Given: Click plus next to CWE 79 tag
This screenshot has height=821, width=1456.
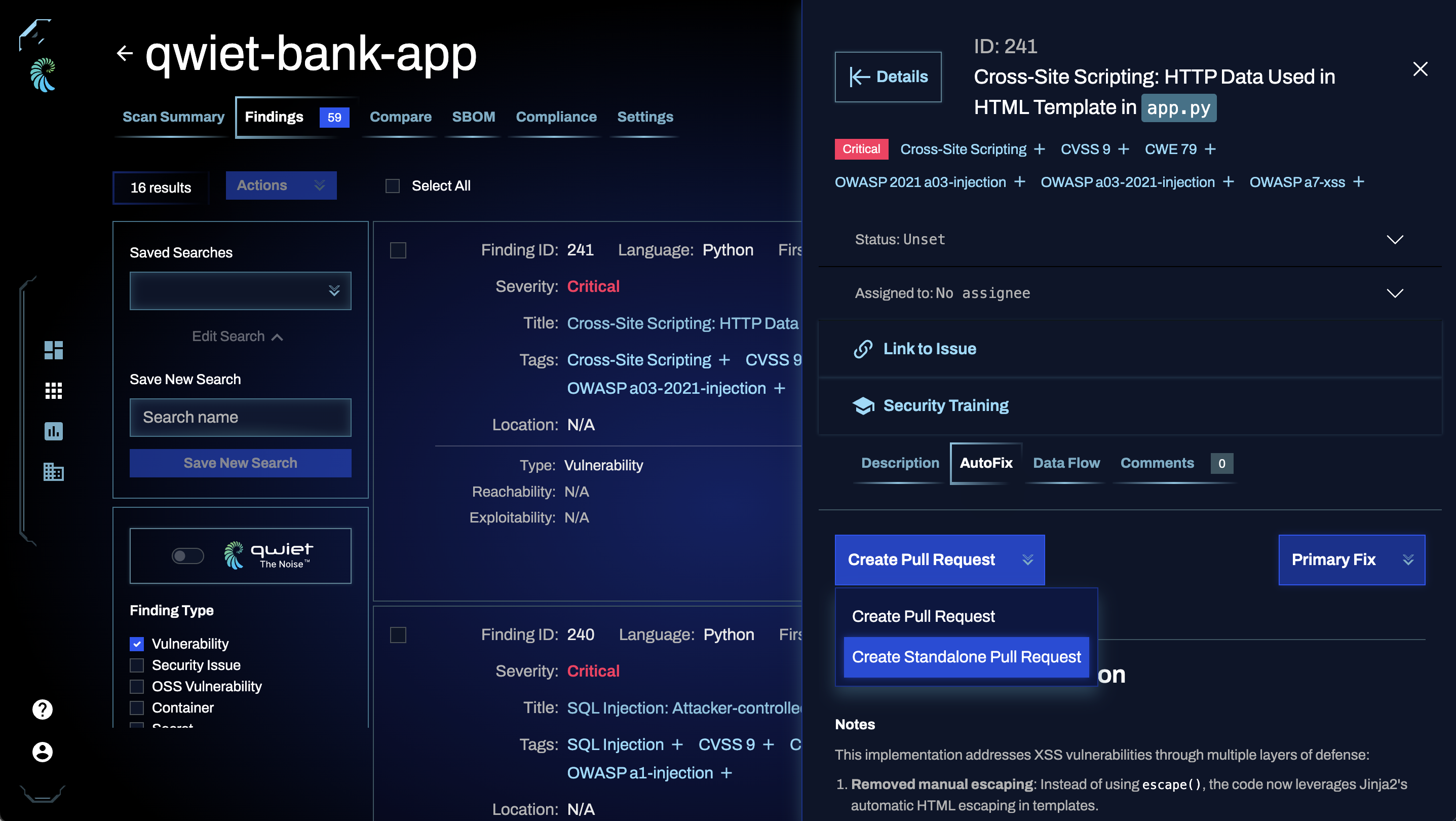Looking at the screenshot, I should tap(1210, 148).
